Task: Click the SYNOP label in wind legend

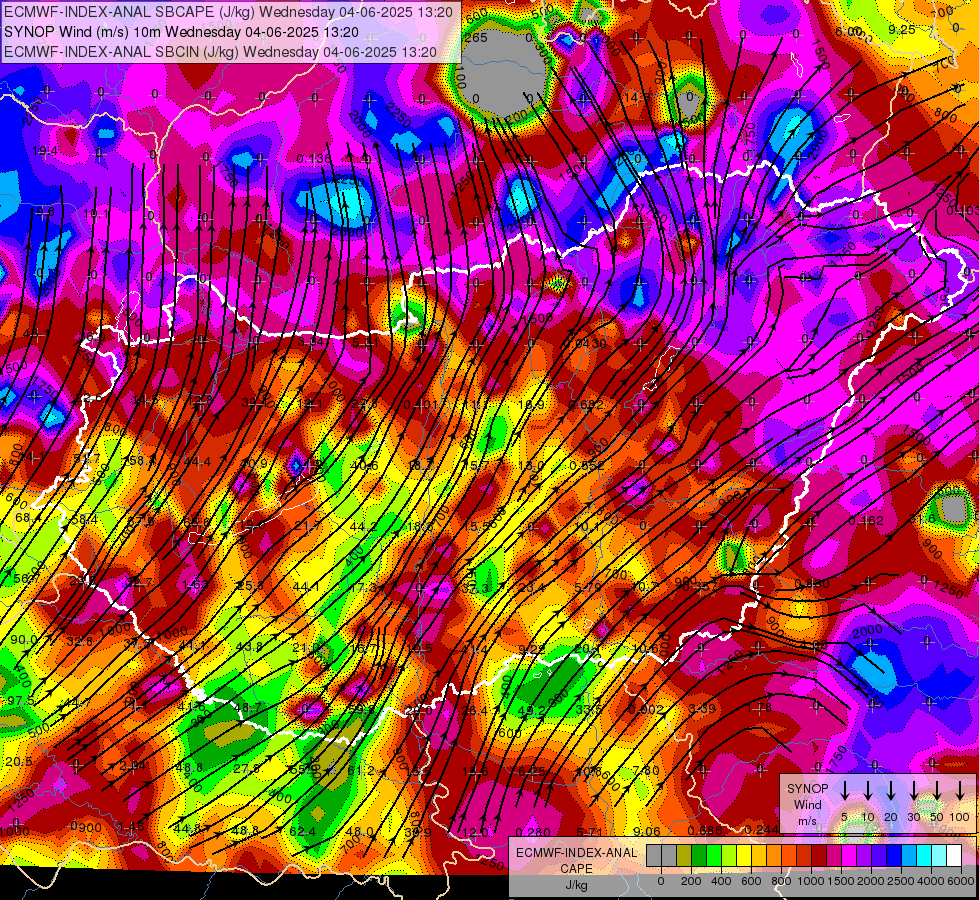Action: (x=807, y=788)
